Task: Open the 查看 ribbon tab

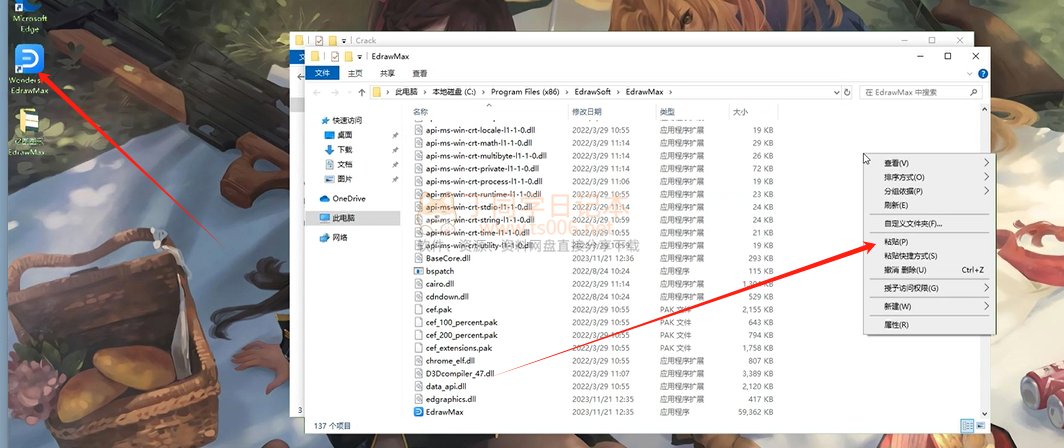Action: click(420, 73)
